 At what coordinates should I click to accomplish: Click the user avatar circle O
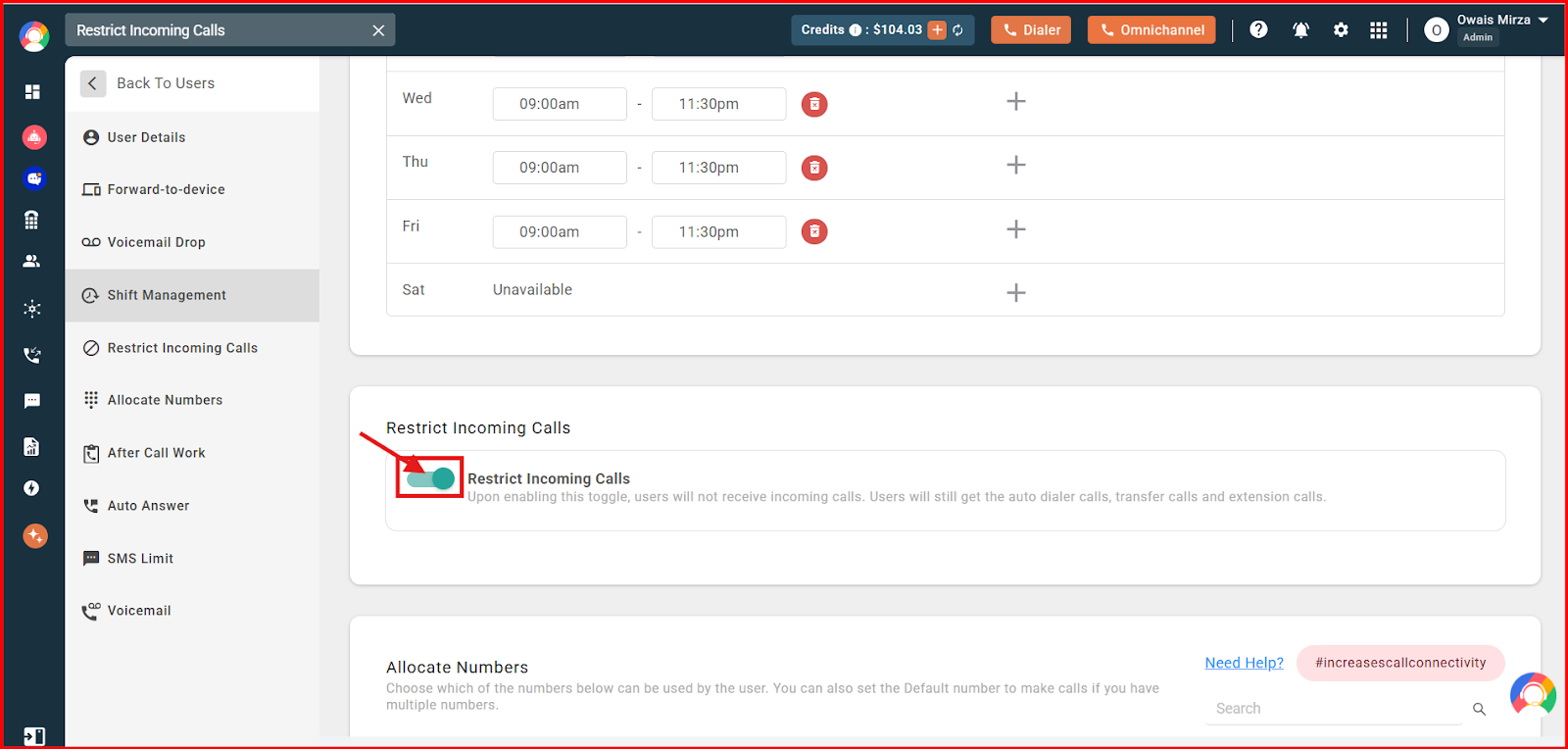(x=1436, y=30)
